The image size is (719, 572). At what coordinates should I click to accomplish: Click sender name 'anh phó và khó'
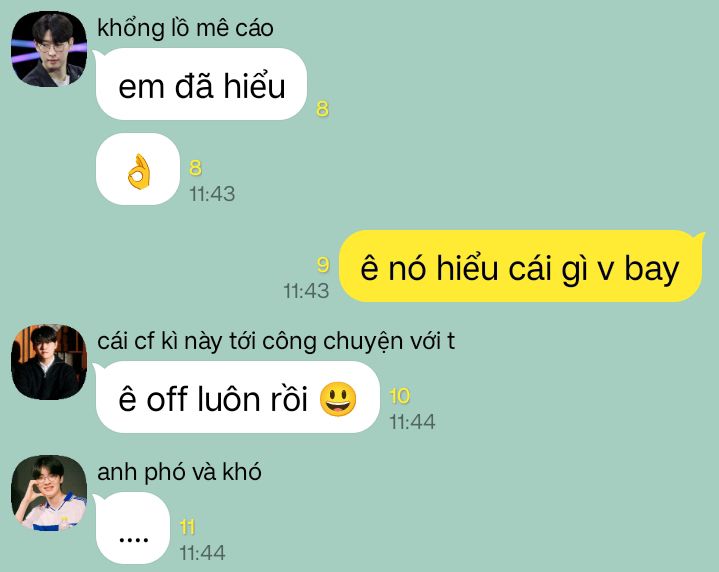click(x=179, y=472)
